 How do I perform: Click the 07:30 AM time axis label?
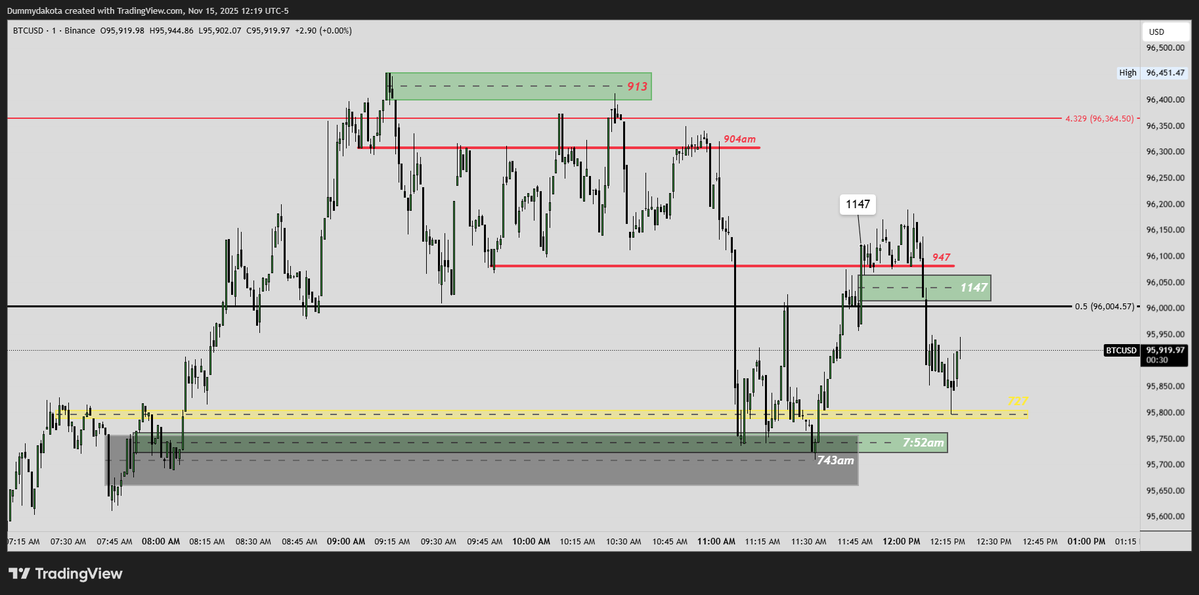coord(69,541)
